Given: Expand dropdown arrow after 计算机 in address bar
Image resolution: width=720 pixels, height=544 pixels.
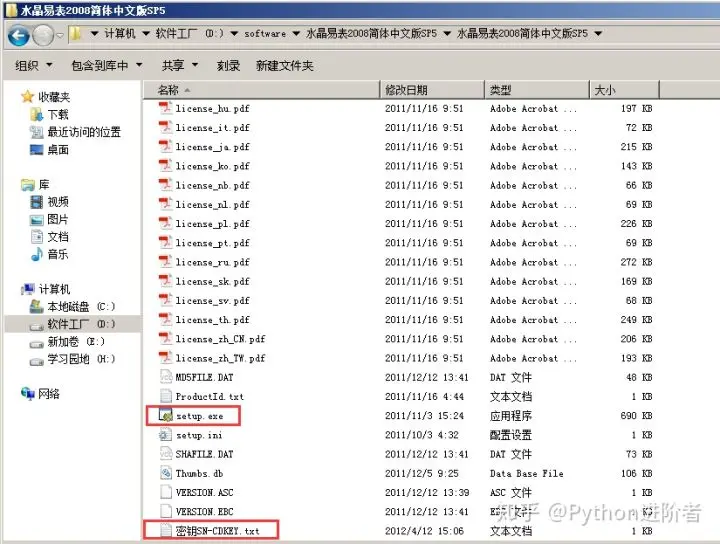Looking at the screenshot, I should coord(146,34).
